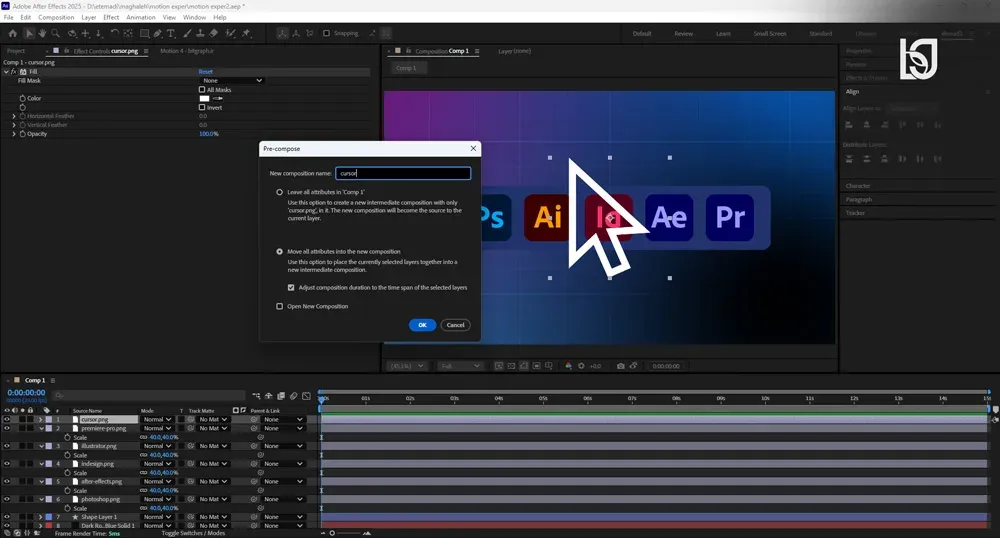
Task: Click the purple label color of cursor.png layer
Action: click(x=48, y=419)
